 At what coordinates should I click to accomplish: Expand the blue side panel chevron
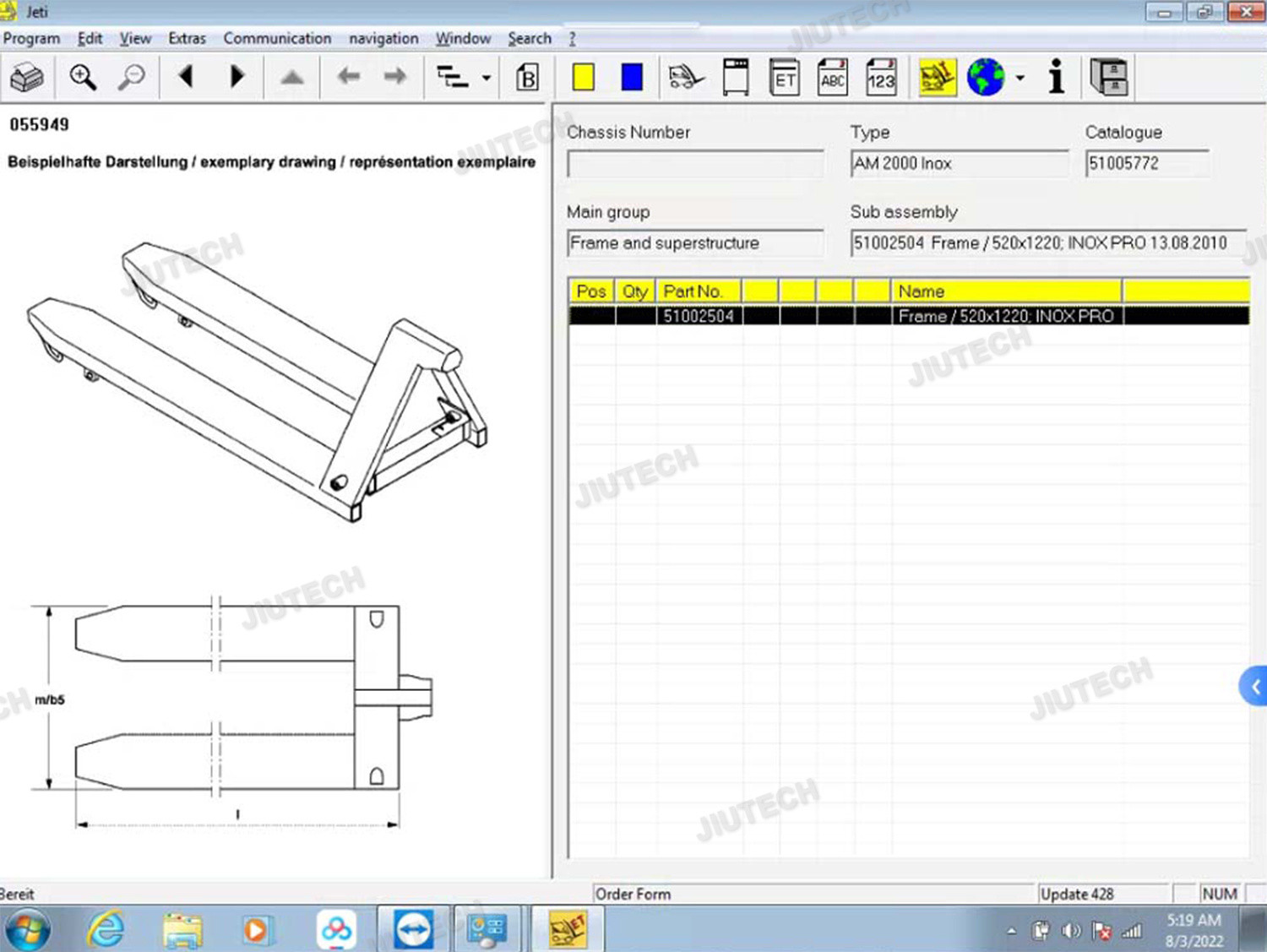coord(1254,686)
